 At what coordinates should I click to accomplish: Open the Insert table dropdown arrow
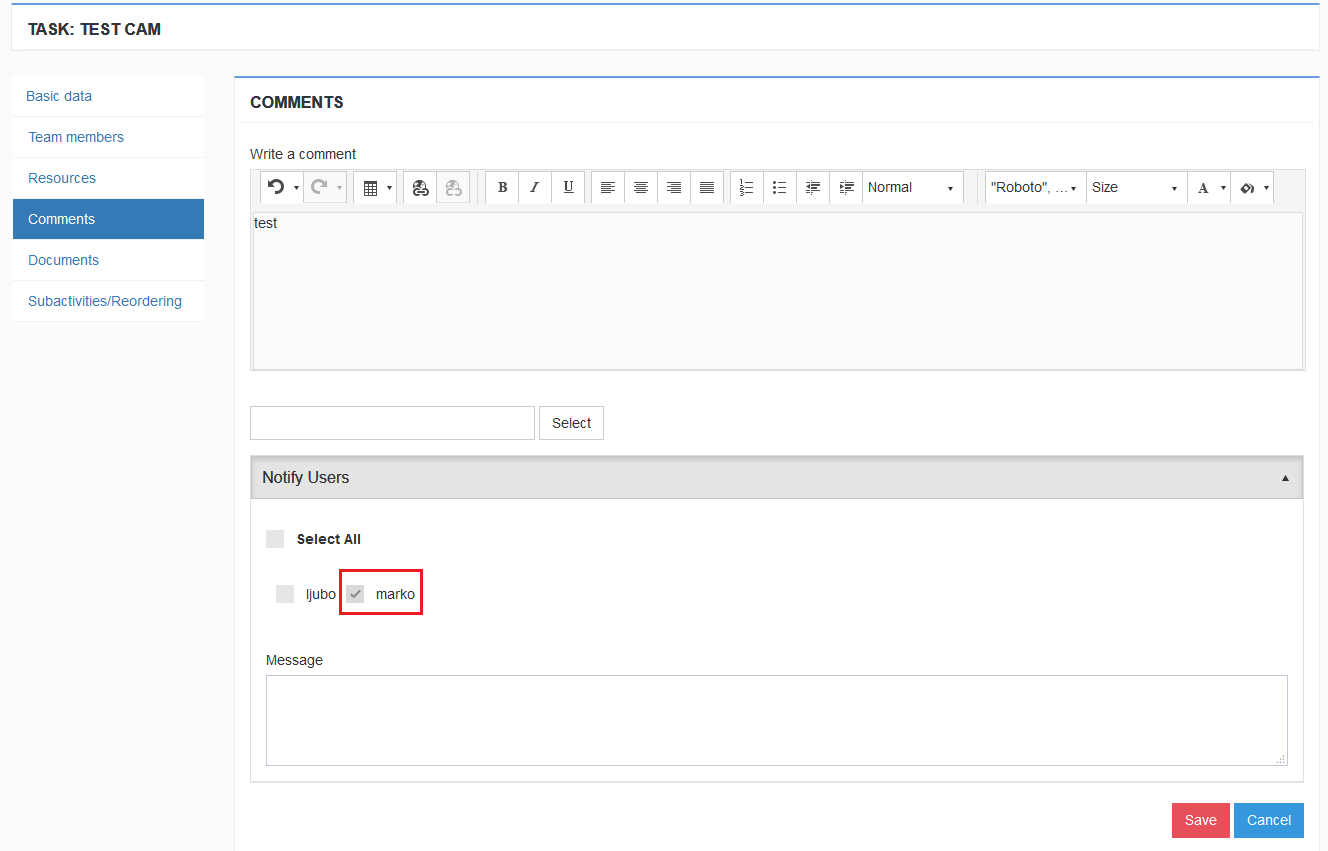(x=390, y=188)
